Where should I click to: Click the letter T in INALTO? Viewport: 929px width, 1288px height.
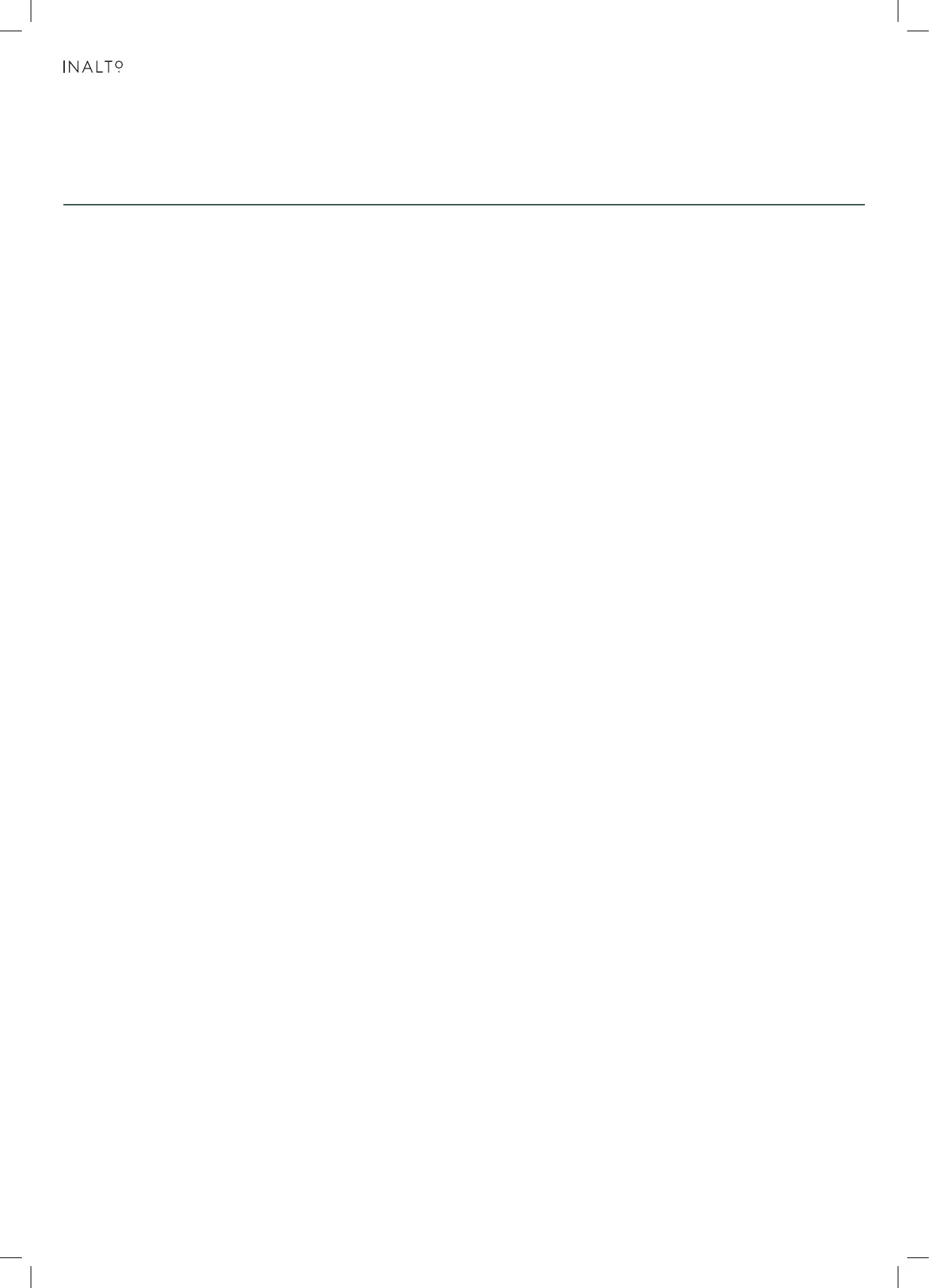109,66
